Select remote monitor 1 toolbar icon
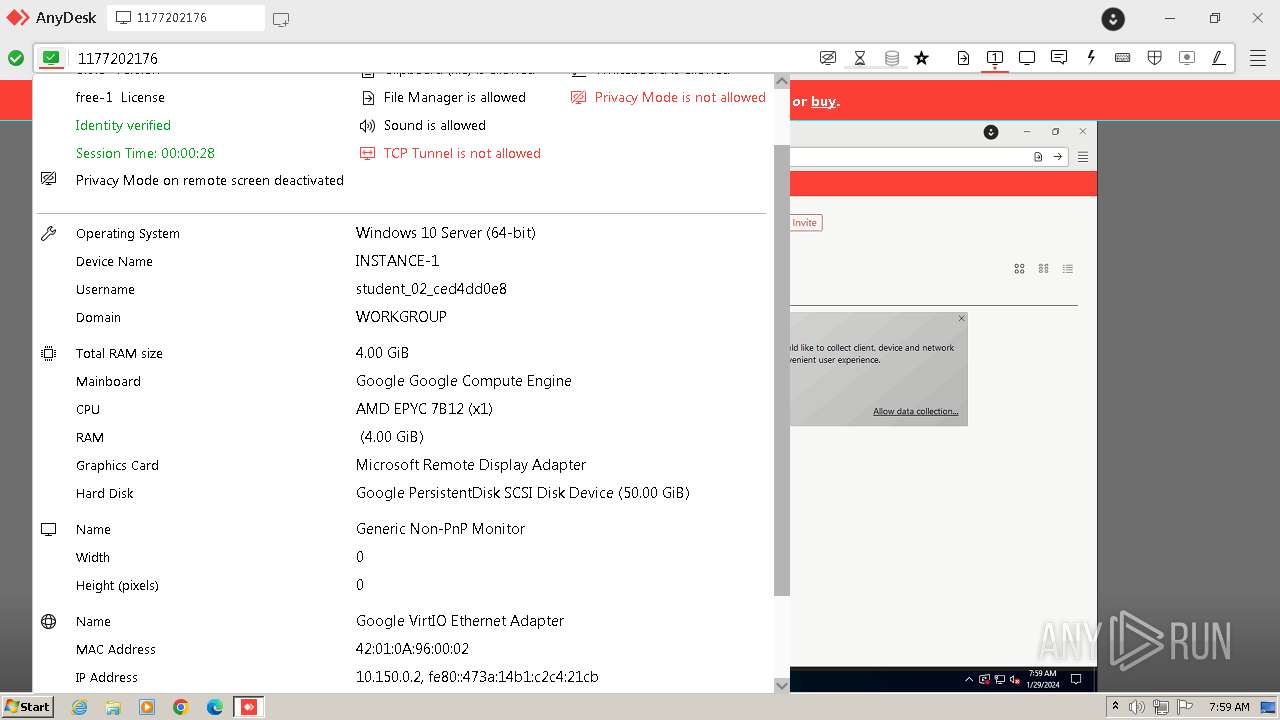Viewport: 1280px width, 720px height. 995,58
